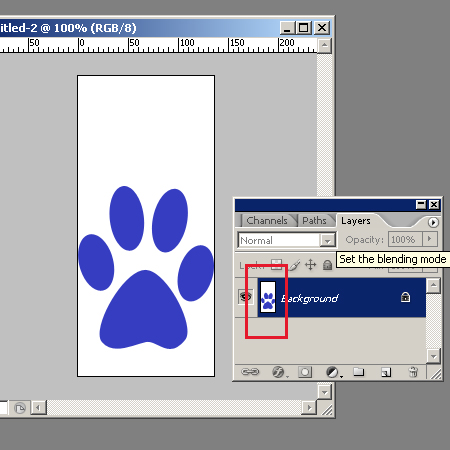Click the Background layer lock icon
This screenshot has height=450, width=450.
(405, 297)
